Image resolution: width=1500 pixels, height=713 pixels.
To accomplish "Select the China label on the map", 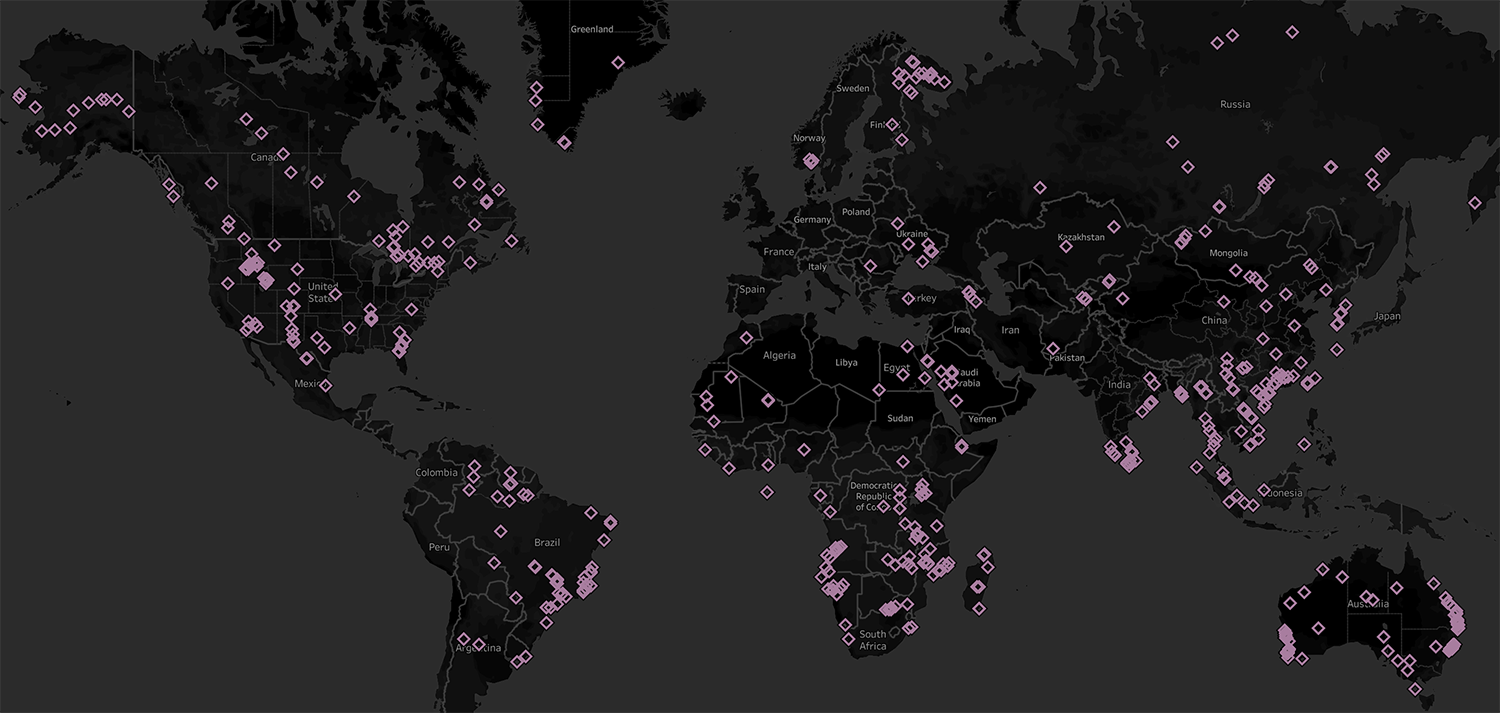I will point(1214,320).
